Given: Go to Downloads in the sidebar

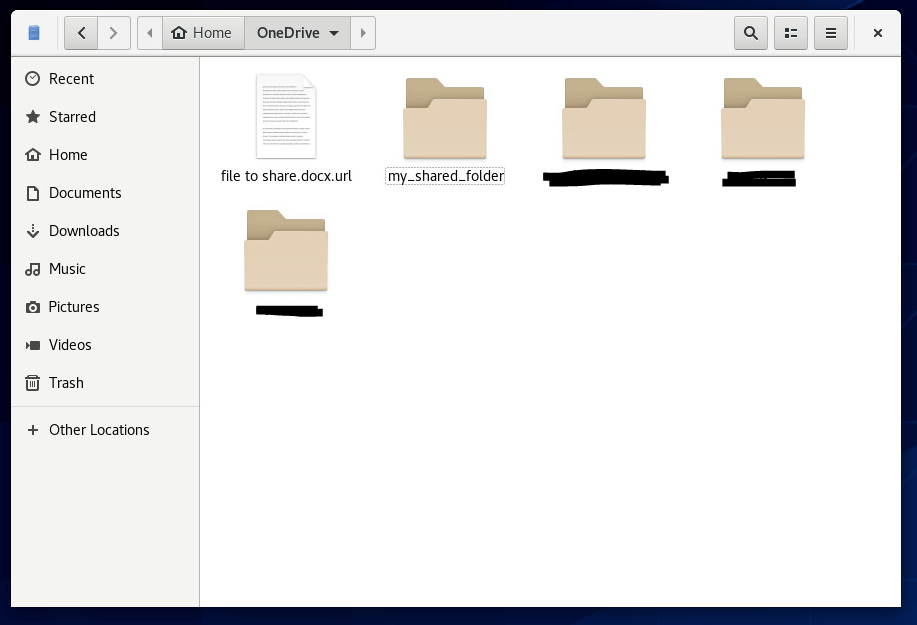Looking at the screenshot, I should [84, 231].
